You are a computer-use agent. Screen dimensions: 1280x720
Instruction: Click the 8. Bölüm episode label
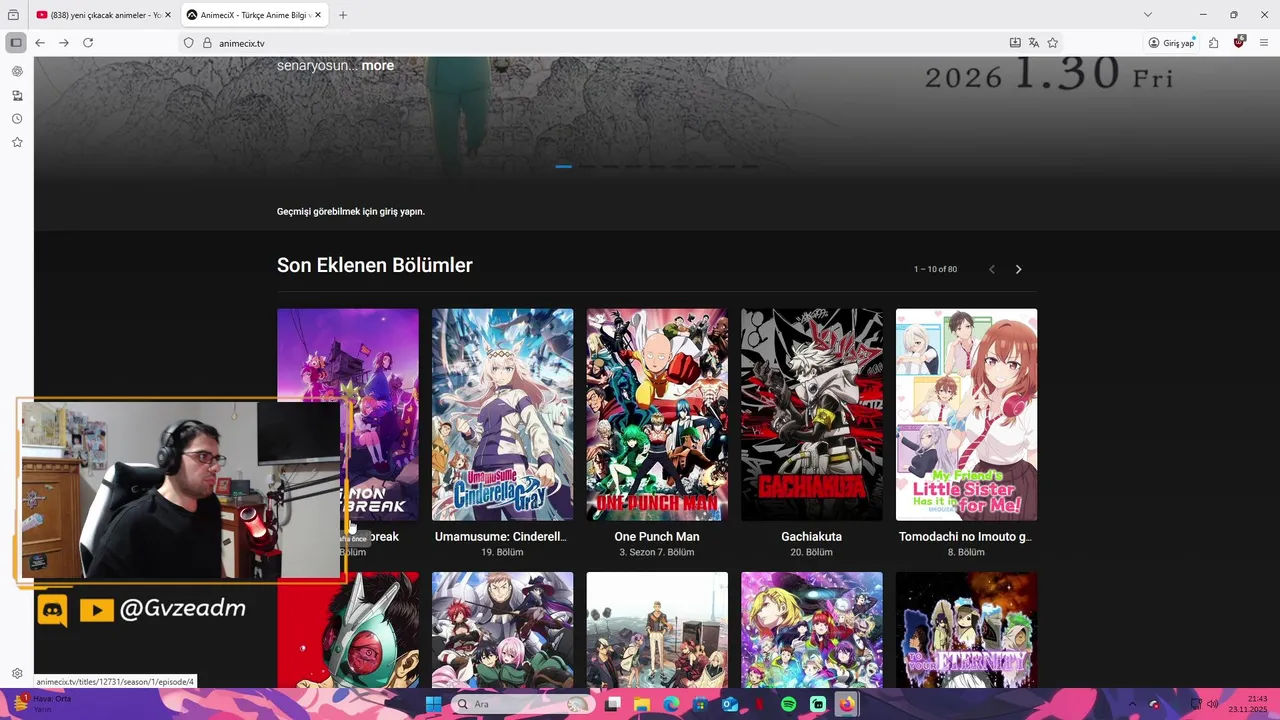pyautogui.click(x=966, y=552)
